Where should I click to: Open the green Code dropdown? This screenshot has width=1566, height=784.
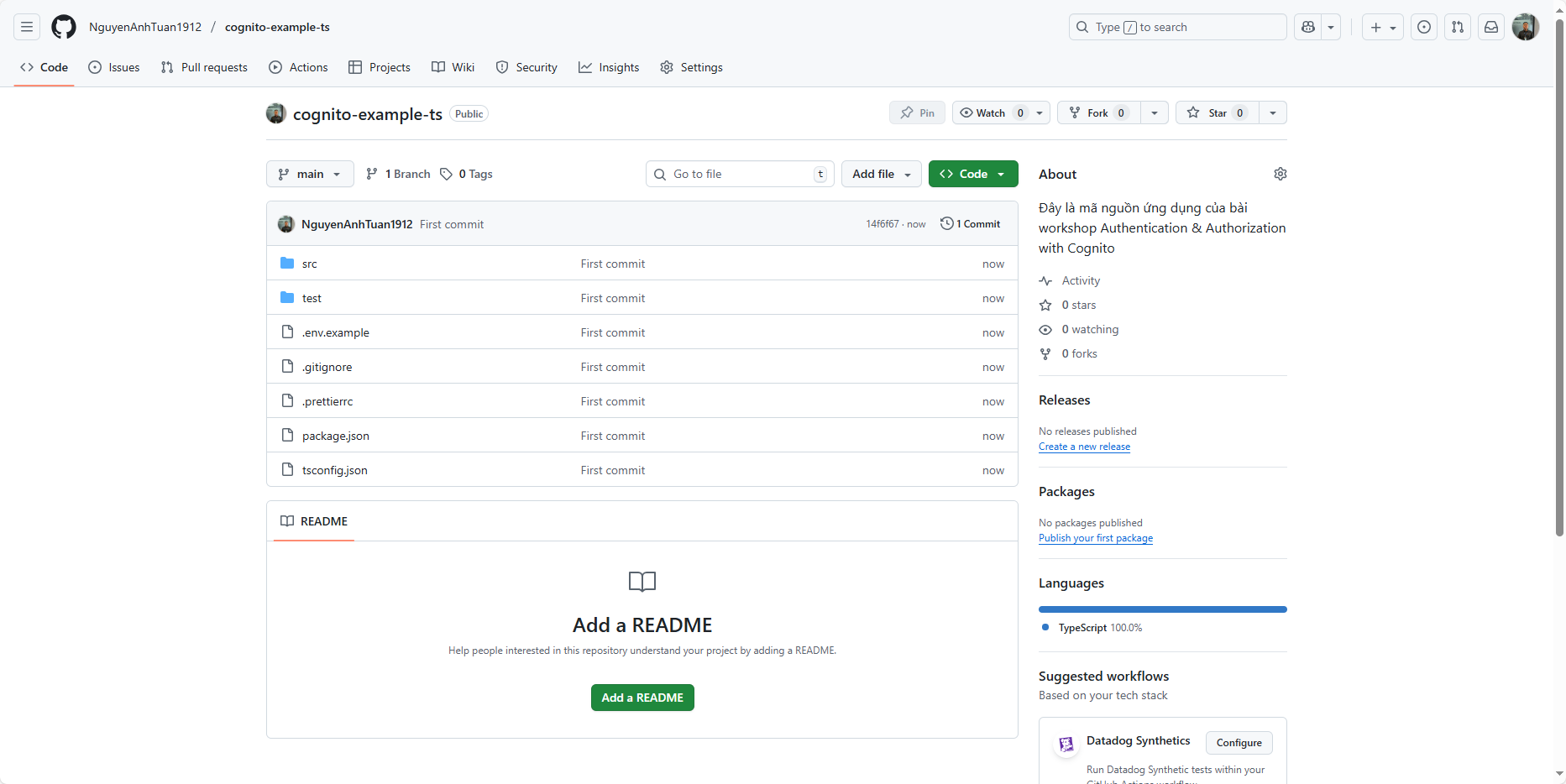(x=972, y=174)
